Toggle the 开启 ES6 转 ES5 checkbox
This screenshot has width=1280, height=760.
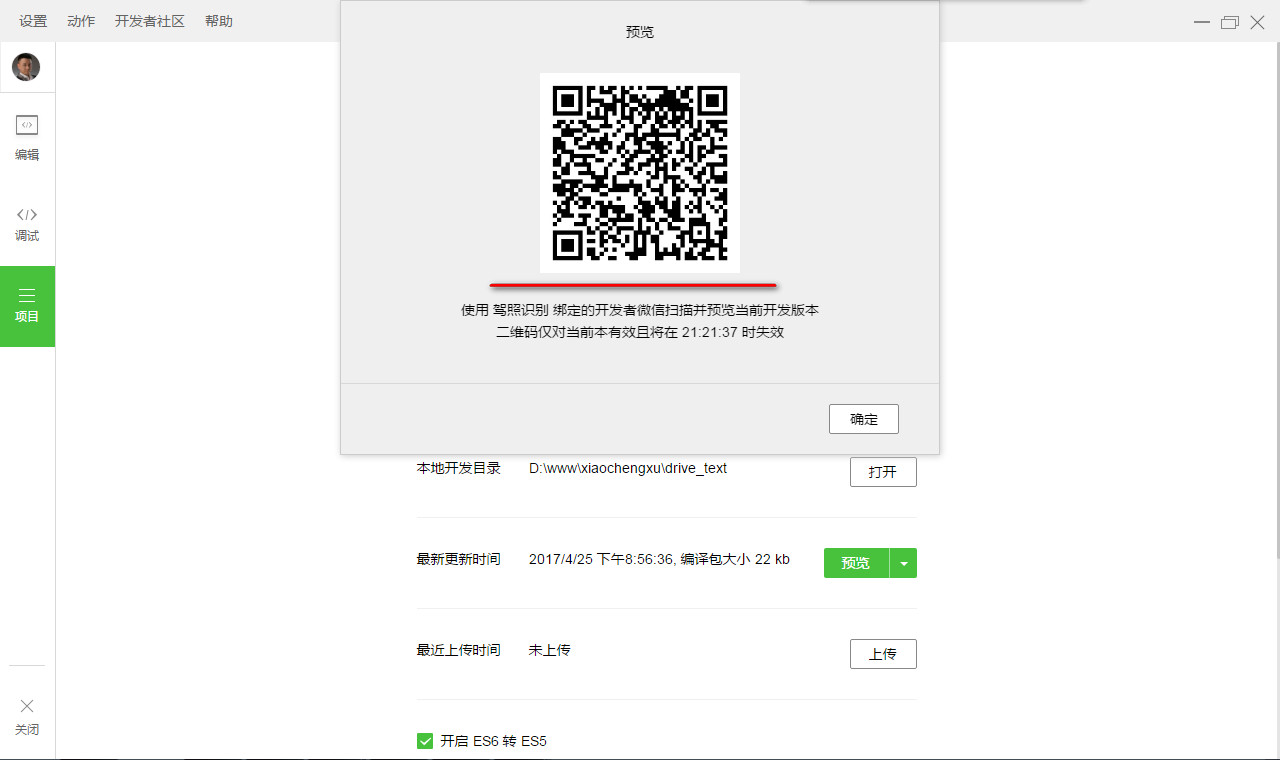[425, 741]
